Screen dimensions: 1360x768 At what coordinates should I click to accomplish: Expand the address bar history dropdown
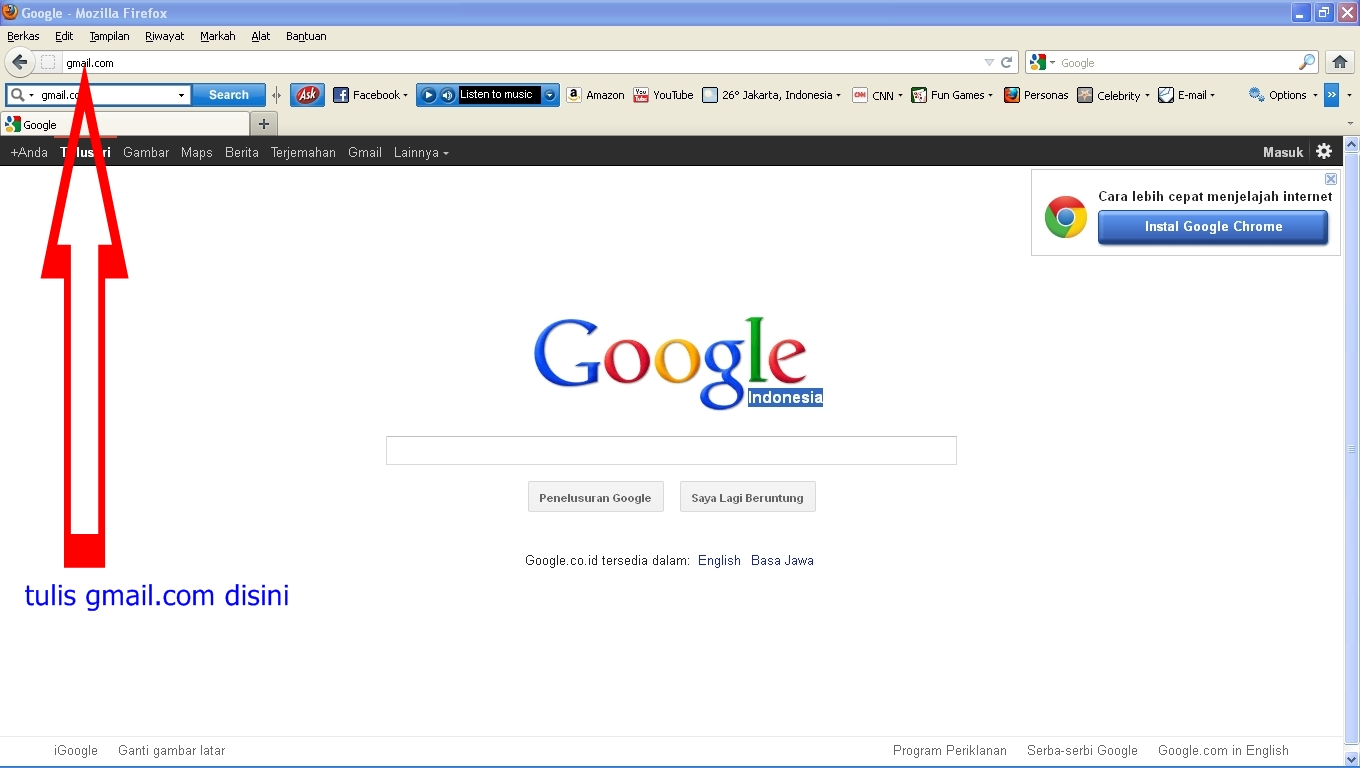click(989, 62)
